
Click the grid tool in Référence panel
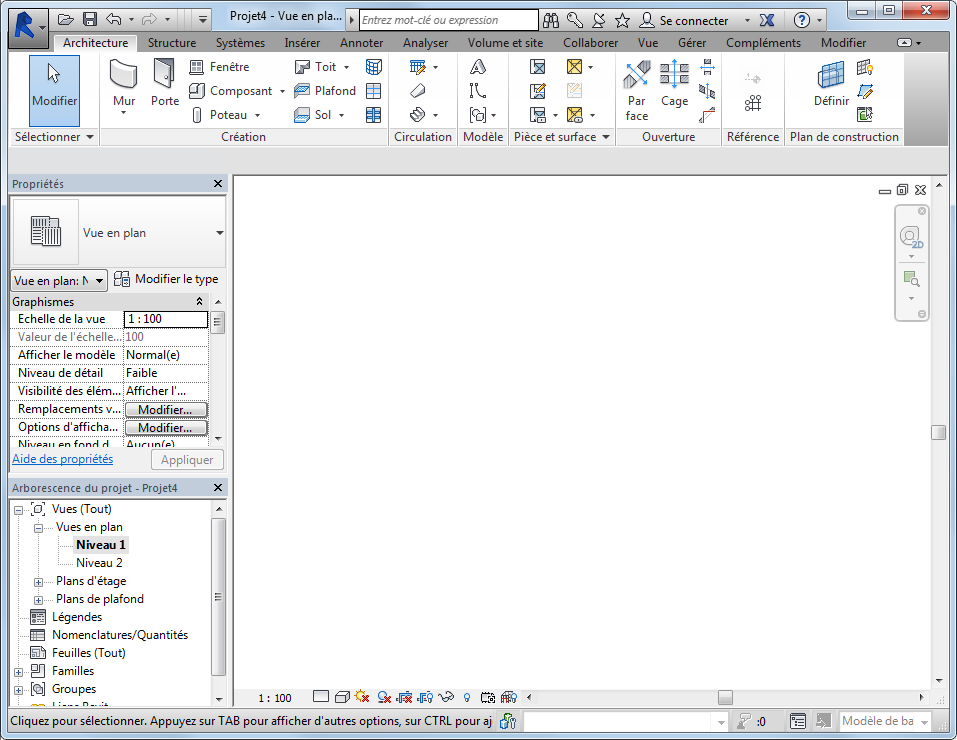pos(753,103)
